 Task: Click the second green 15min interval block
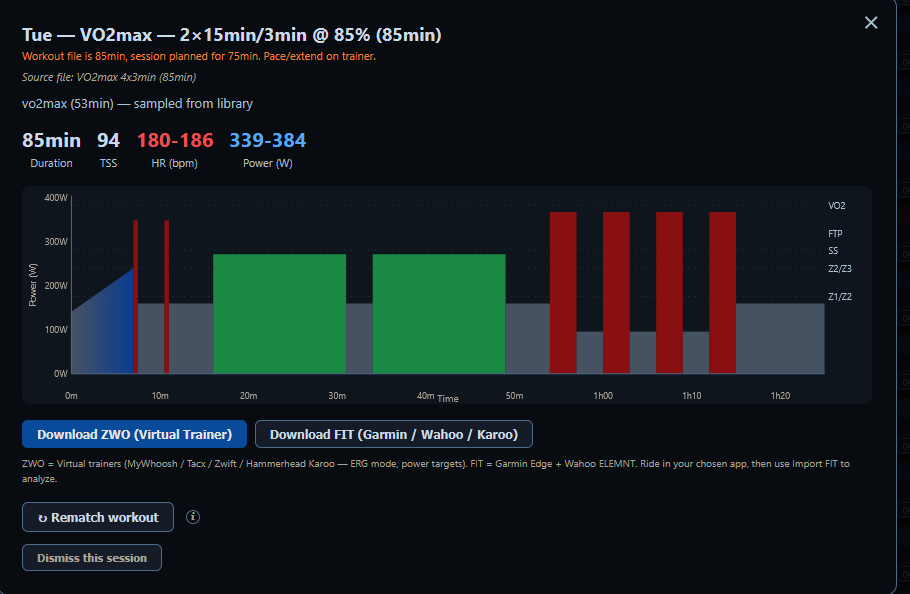439,314
